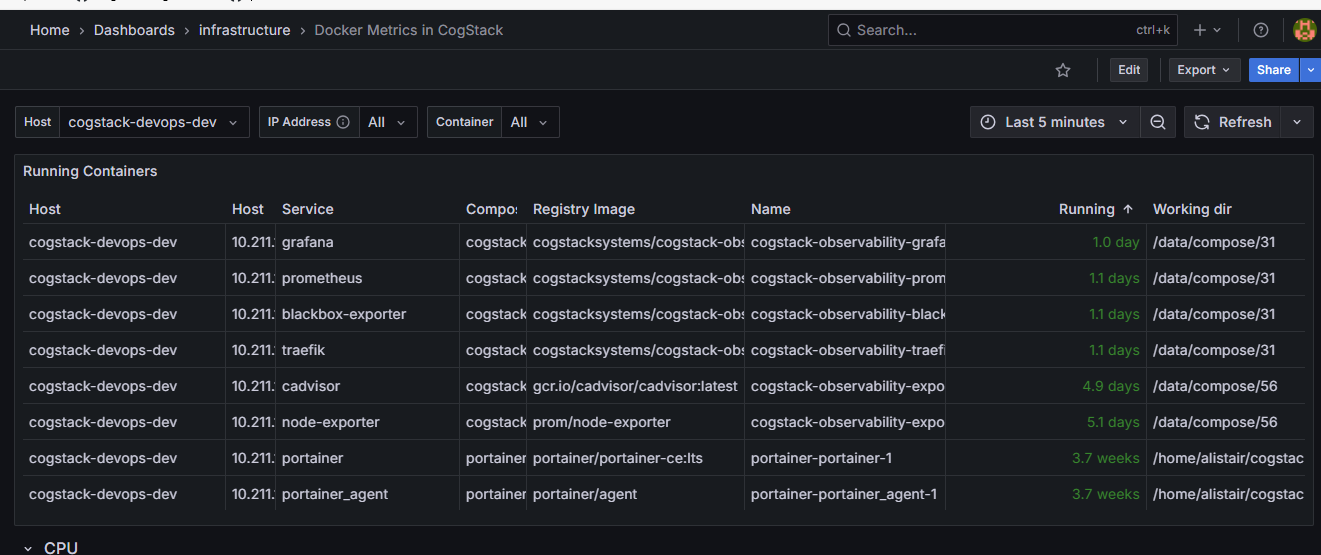The height and width of the screenshot is (555, 1321).
Task: Open the IP Address All dropdown
Action: tap(388, 122)
